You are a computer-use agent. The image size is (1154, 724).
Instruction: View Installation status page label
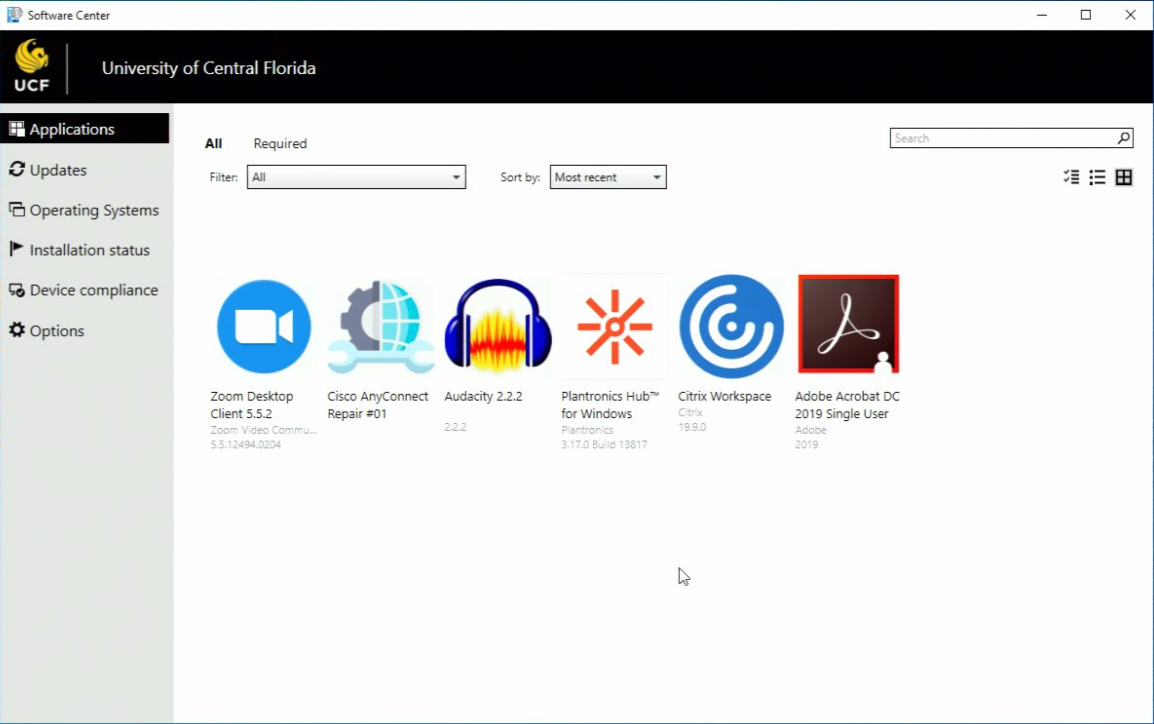pos(90,250)
